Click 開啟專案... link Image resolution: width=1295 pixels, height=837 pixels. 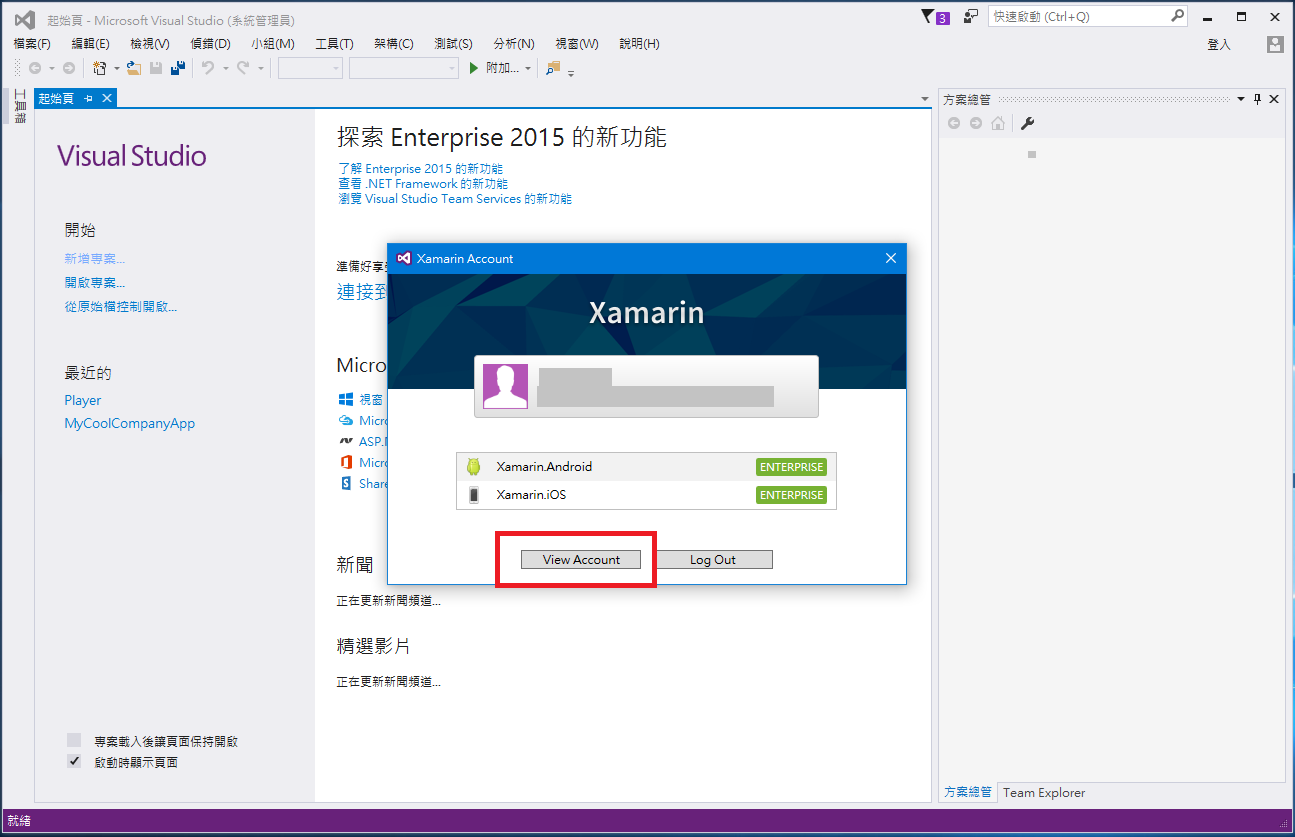click(x=95, y=283)
